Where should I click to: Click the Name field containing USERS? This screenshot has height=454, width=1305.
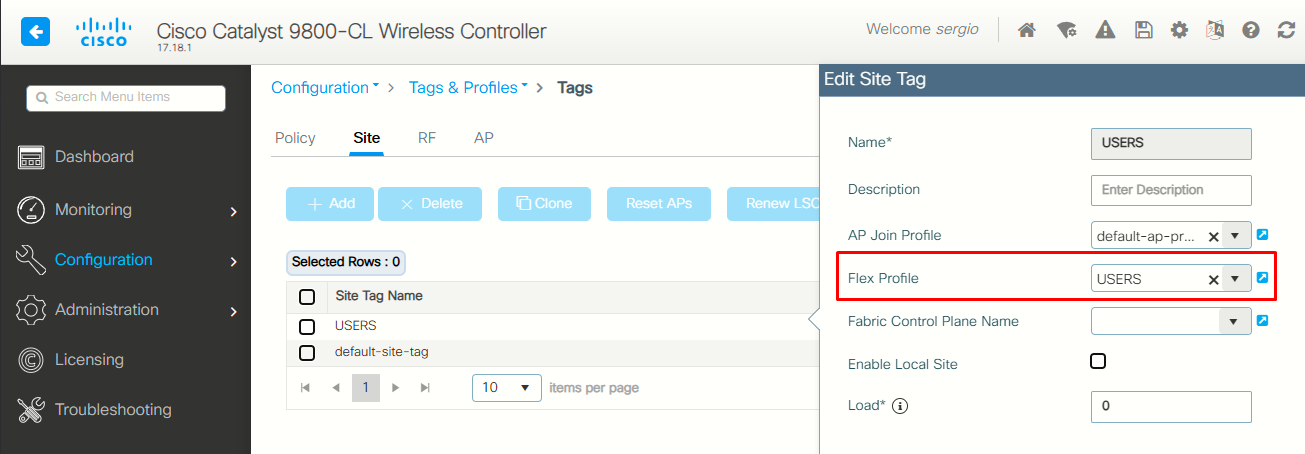(x=1171, y=143)
